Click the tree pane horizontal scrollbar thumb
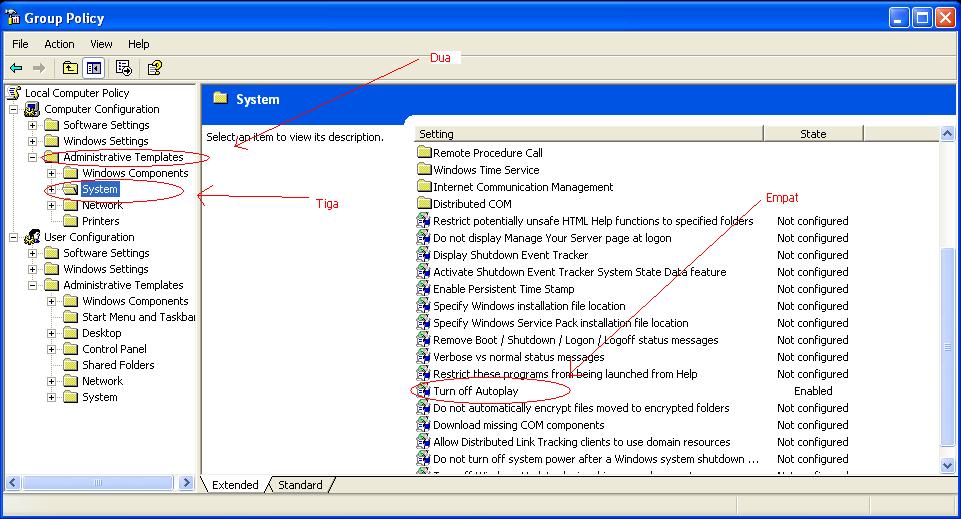Screen dimensions: 961x519 97,483
